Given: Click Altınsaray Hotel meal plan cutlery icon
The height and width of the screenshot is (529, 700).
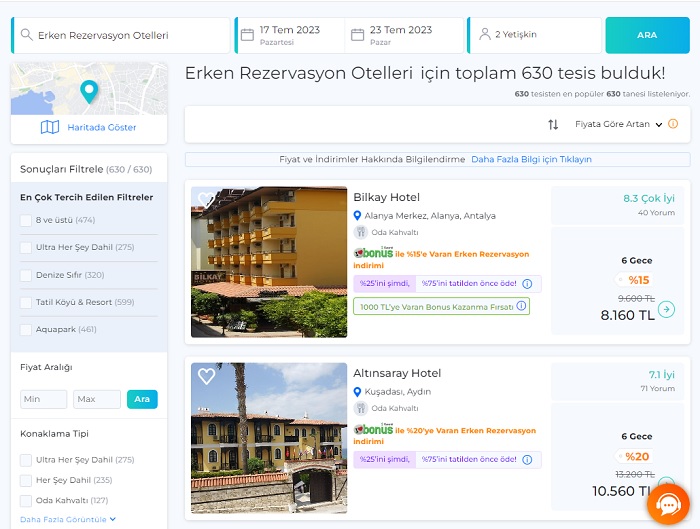Looking at the screenshot, I should [x=361, y=408].
